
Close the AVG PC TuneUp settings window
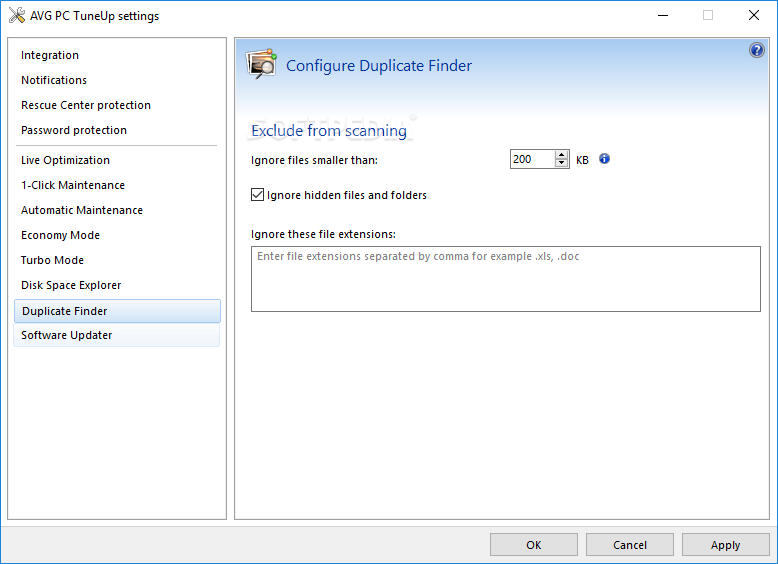point(754,15)
